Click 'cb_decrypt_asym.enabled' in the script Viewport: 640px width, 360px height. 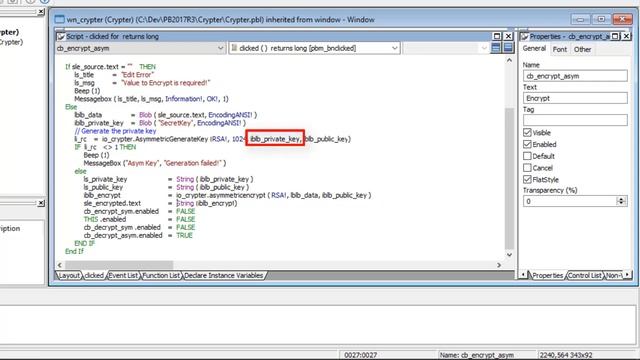point(123,236)
